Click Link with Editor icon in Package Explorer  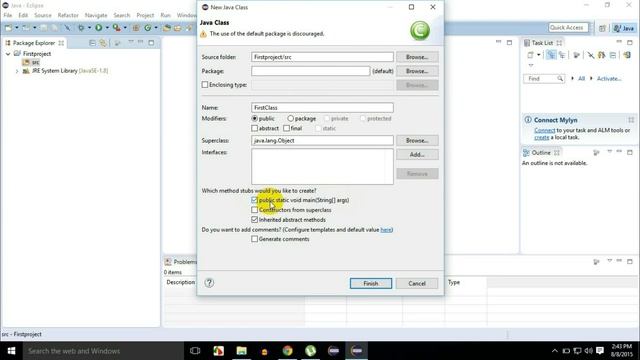103,43
